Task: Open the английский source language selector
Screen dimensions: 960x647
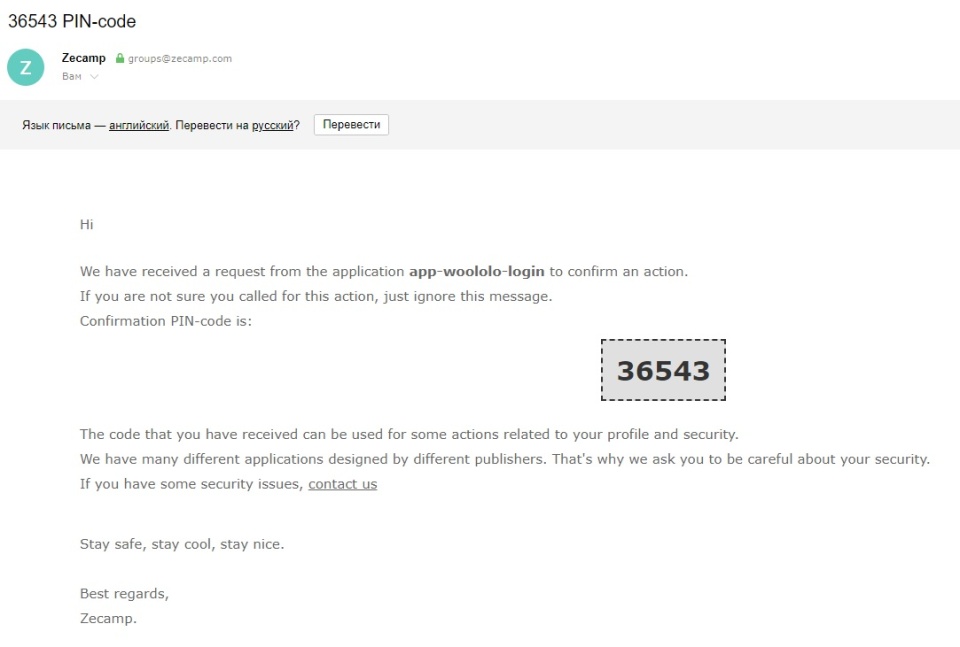Action: click(138, 125)
